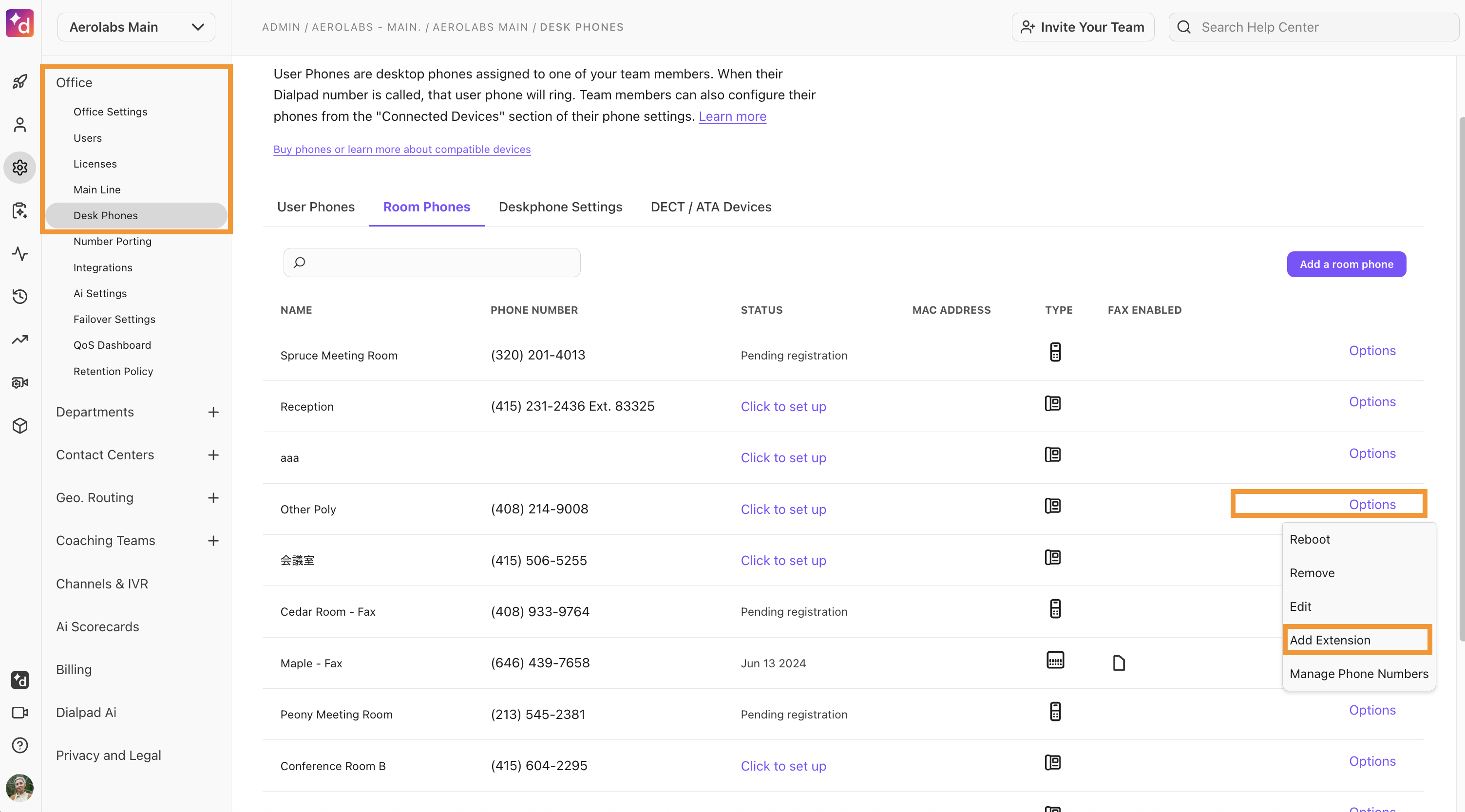The image size is (1465, 812).
Task: Open the Learn more link
Action: [732, 116]
